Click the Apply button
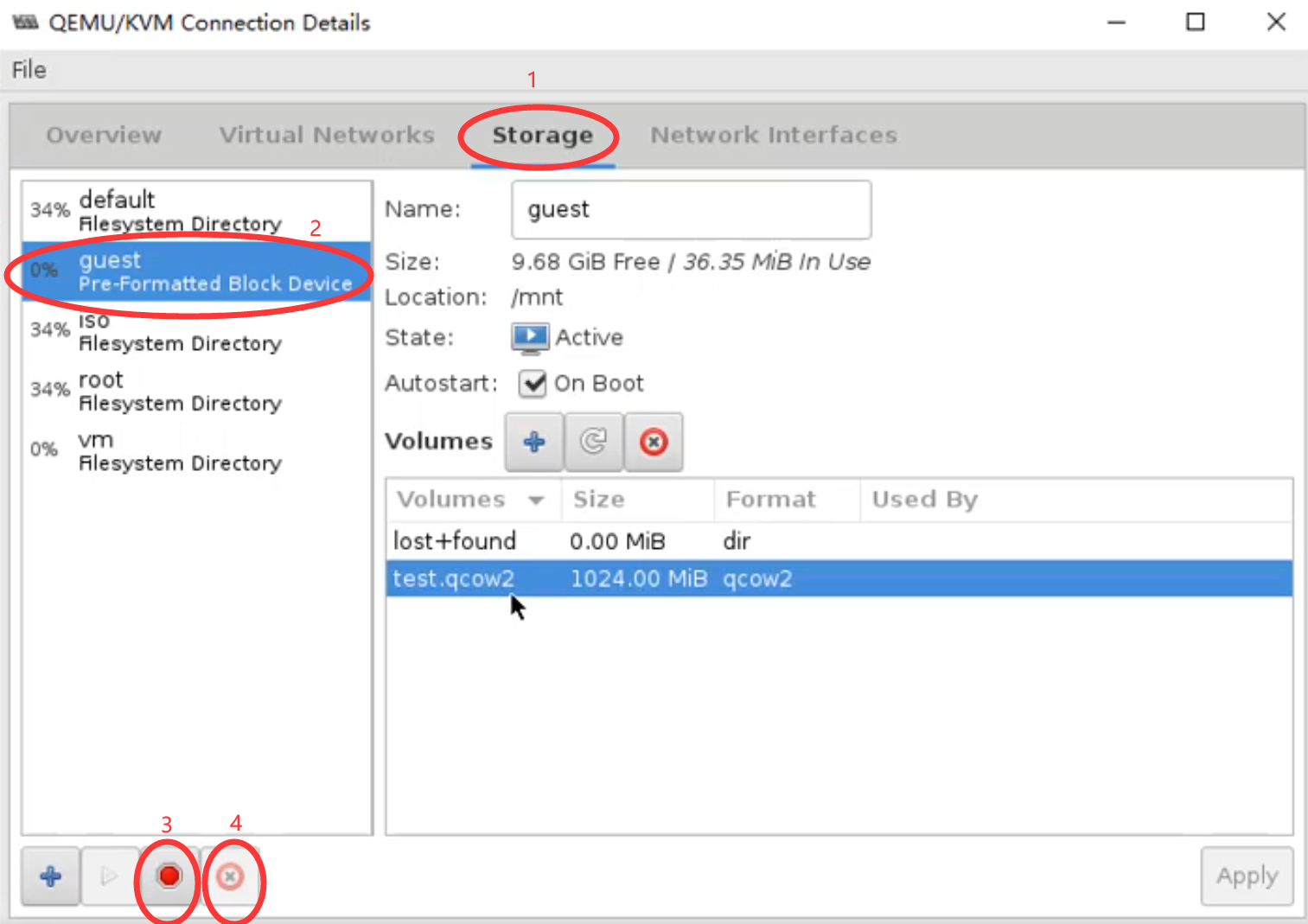This screenshot has height=924, width=1308. click(1246, 876)
